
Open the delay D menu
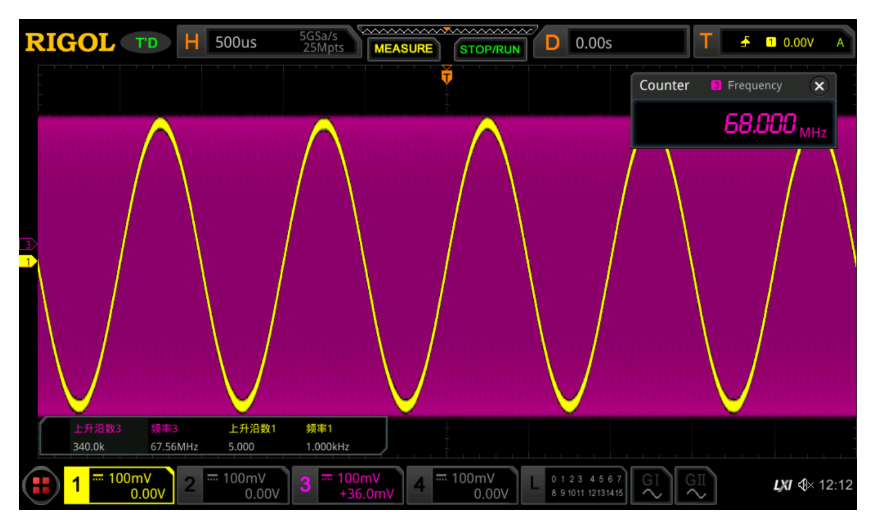point(552,42)
